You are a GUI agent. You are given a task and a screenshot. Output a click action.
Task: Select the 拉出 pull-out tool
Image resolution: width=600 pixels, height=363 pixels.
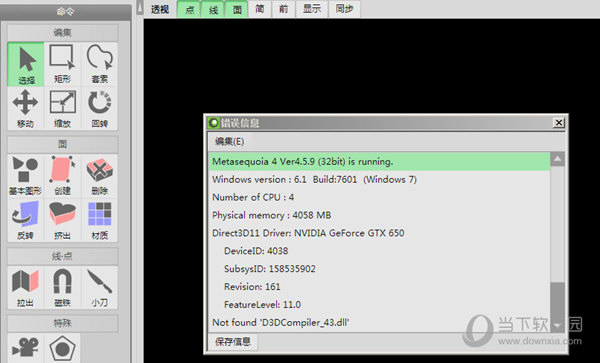(26, 288)
